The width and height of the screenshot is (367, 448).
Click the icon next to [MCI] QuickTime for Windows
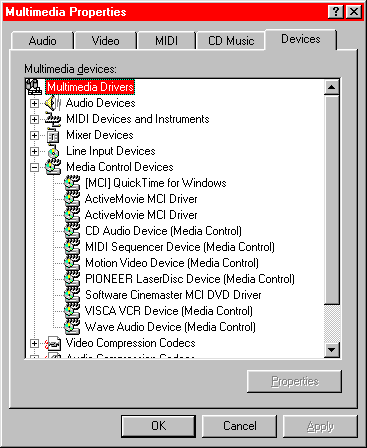pyautogui.click(x=72, y=183)
